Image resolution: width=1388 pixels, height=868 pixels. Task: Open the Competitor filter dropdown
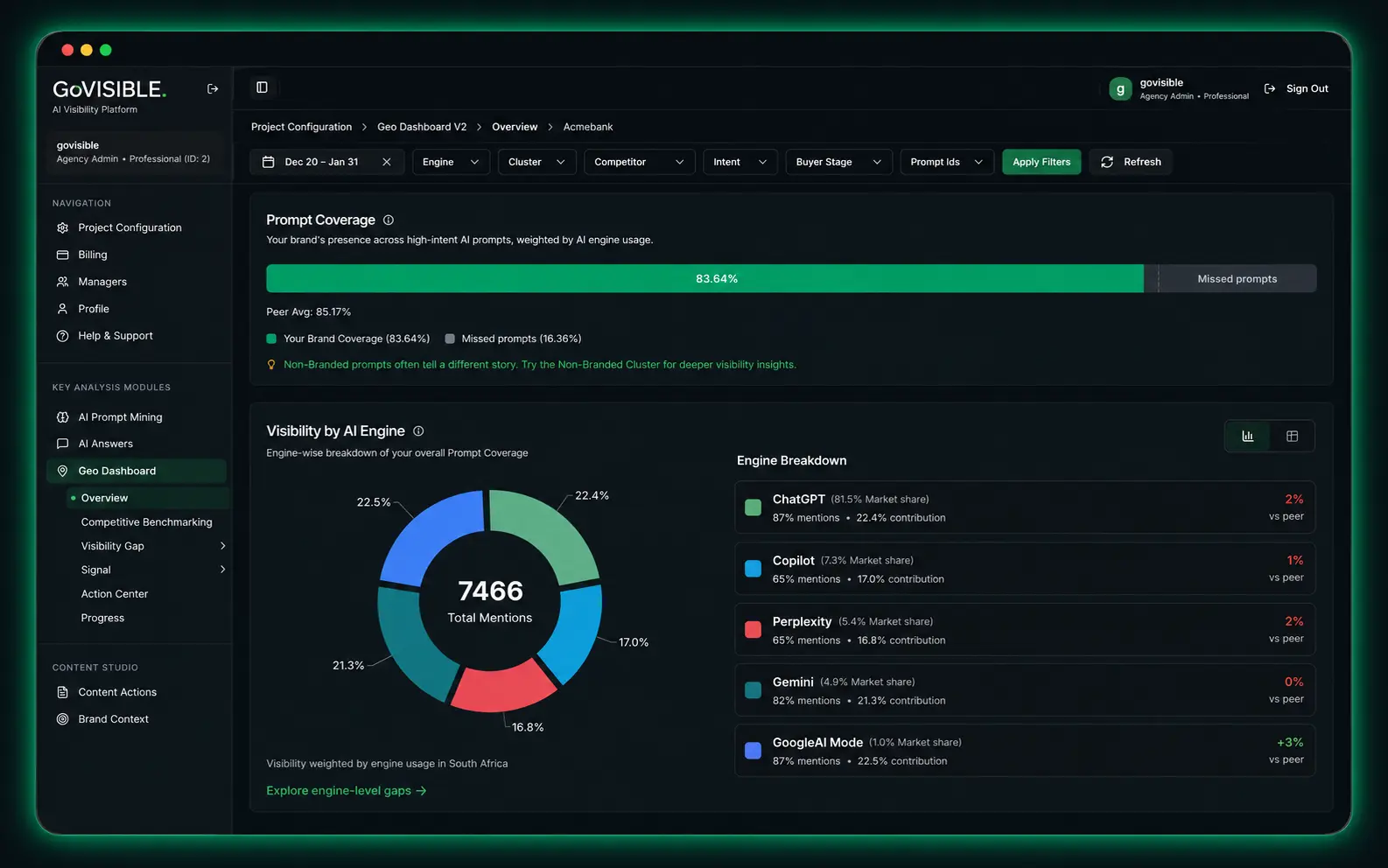coord(640,162)
